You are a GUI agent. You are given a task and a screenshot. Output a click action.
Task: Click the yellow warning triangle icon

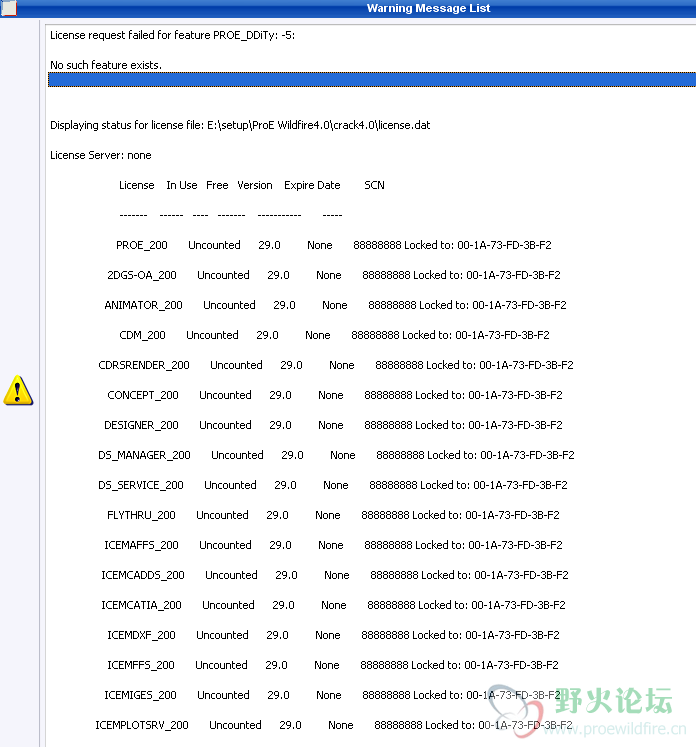[18, 390]
